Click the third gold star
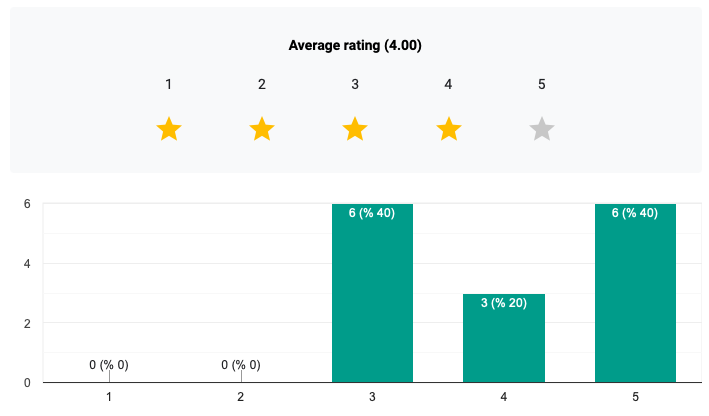The width and height of the screenshot is (709, 416). (x=355, y=129)
